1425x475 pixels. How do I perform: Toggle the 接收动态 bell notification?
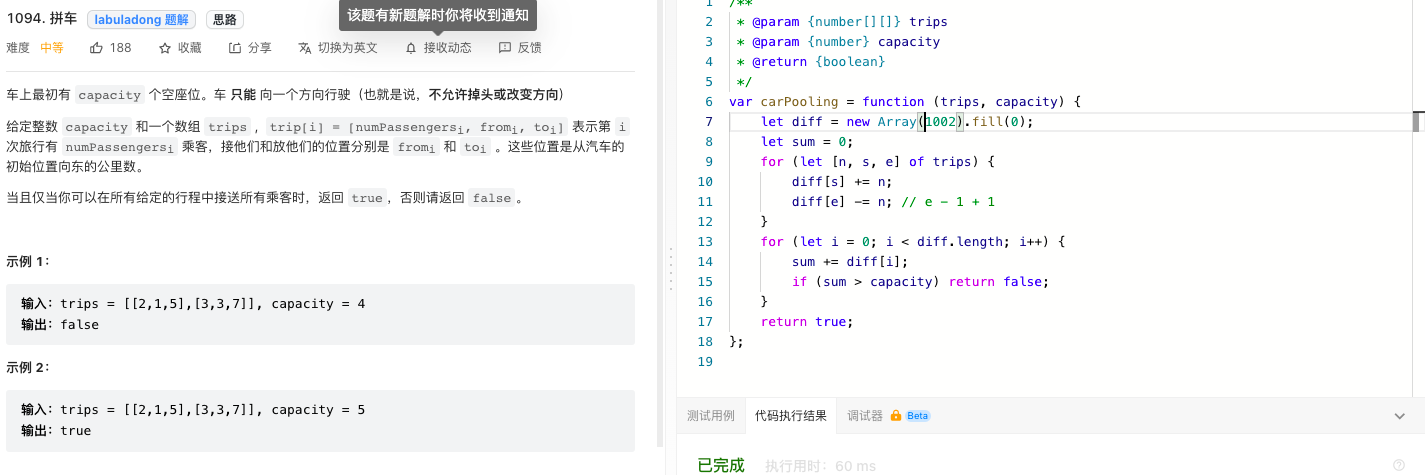point(438,47)
